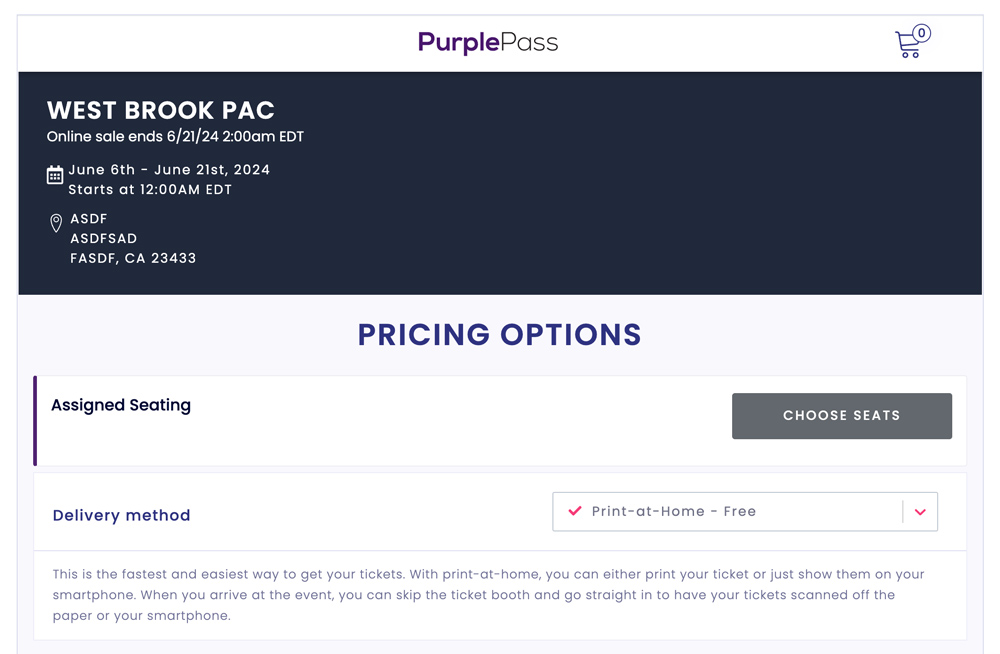1000x654 pixels.
Task: Click the Choose Seats button
Action: (x=842, y=416)
